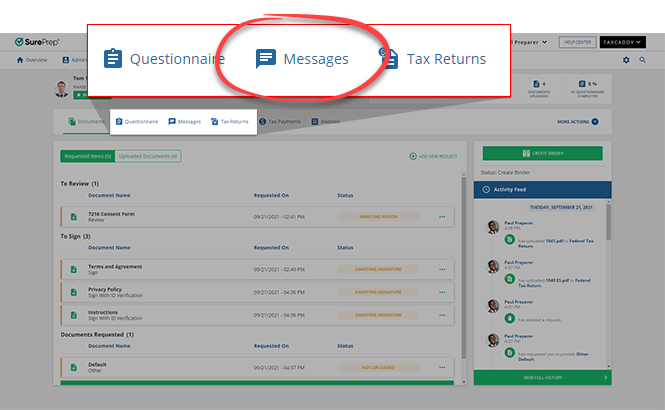Click the View Full History button
Image resolution: width=665 pixels, height=410 pixels.
tap(542, 377)
